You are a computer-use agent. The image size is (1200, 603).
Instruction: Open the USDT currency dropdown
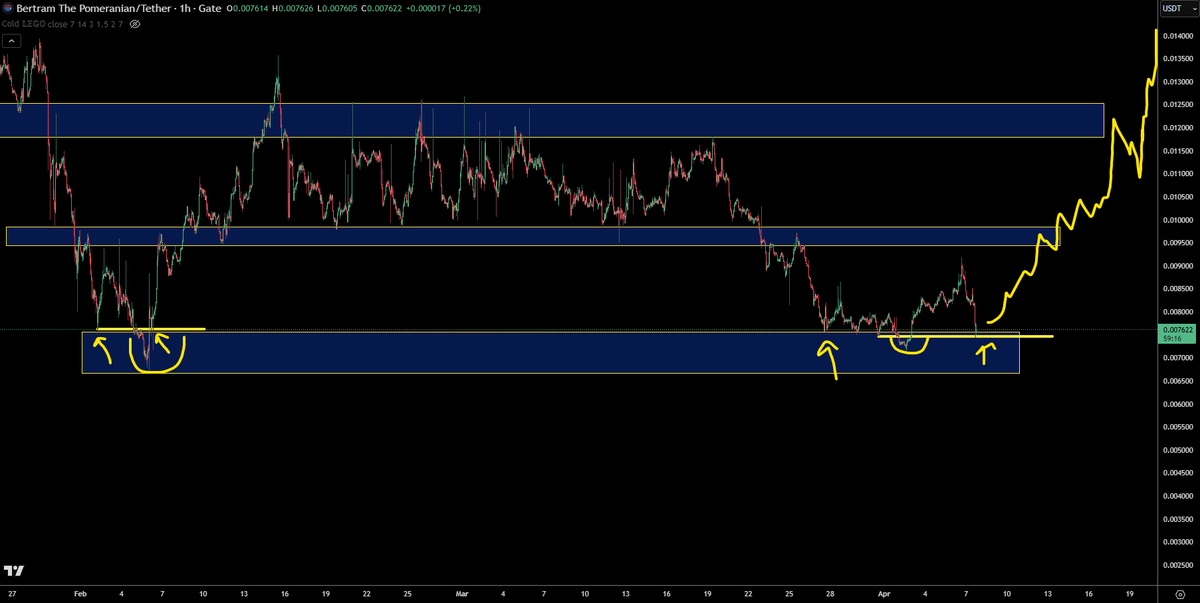point(1180,9)
